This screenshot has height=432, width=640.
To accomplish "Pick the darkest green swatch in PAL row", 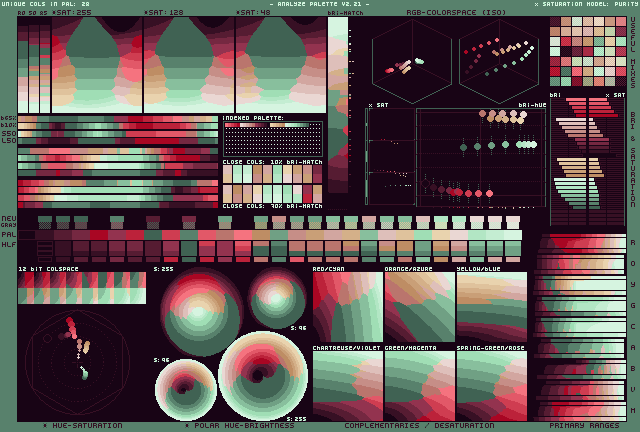I will pyautogui.click(x=153, y=235).
